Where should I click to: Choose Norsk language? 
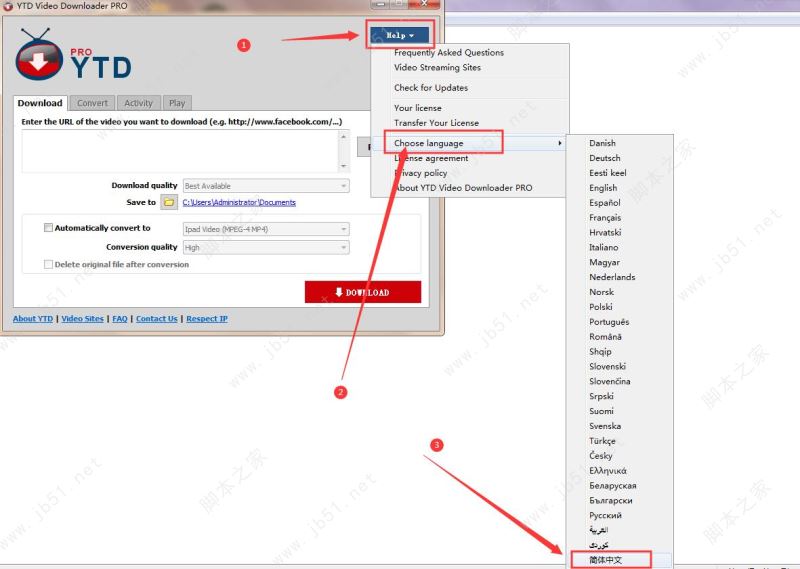[619, 292]
